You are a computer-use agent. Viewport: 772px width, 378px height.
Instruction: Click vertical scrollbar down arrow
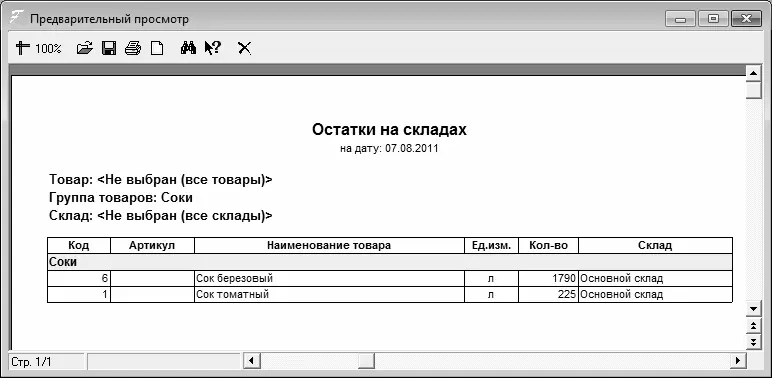[754, 310]
